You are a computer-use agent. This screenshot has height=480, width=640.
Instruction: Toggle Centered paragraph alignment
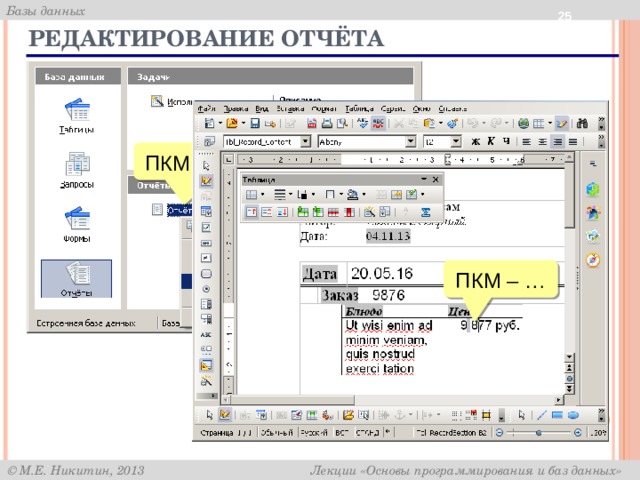point(542,142)
